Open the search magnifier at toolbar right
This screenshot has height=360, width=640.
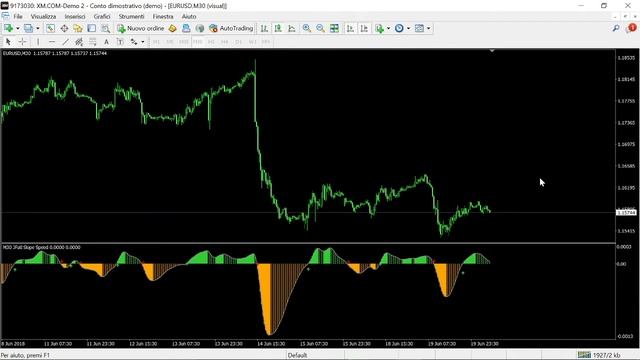[616, 28]
